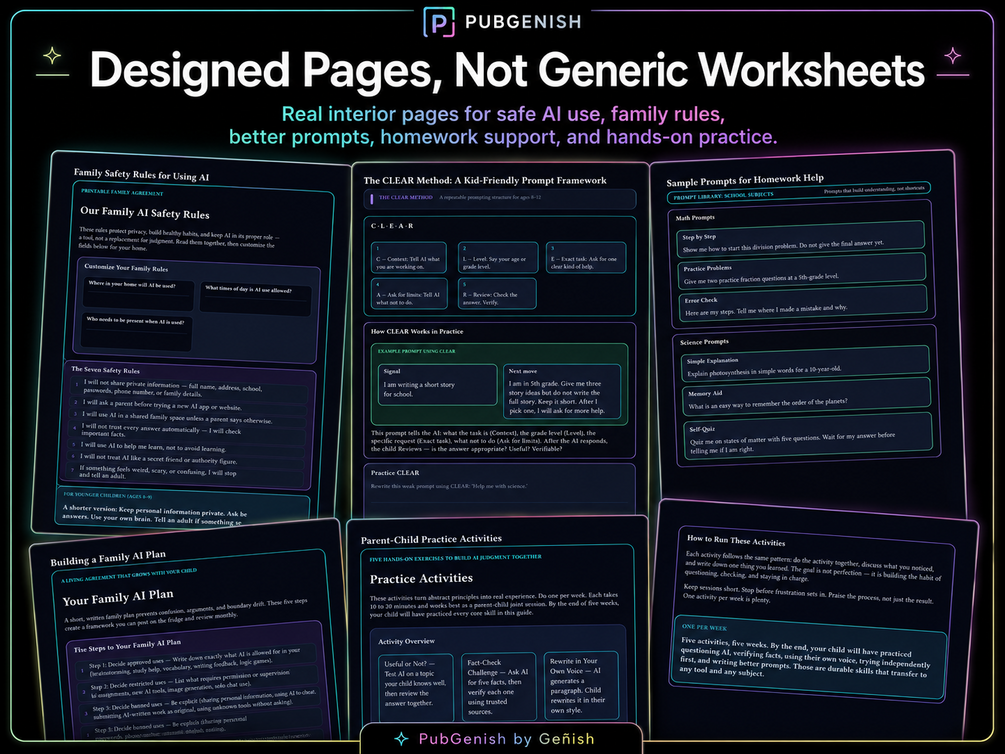Click the 'Your Family AI Plan' heading

pos(118,598)
